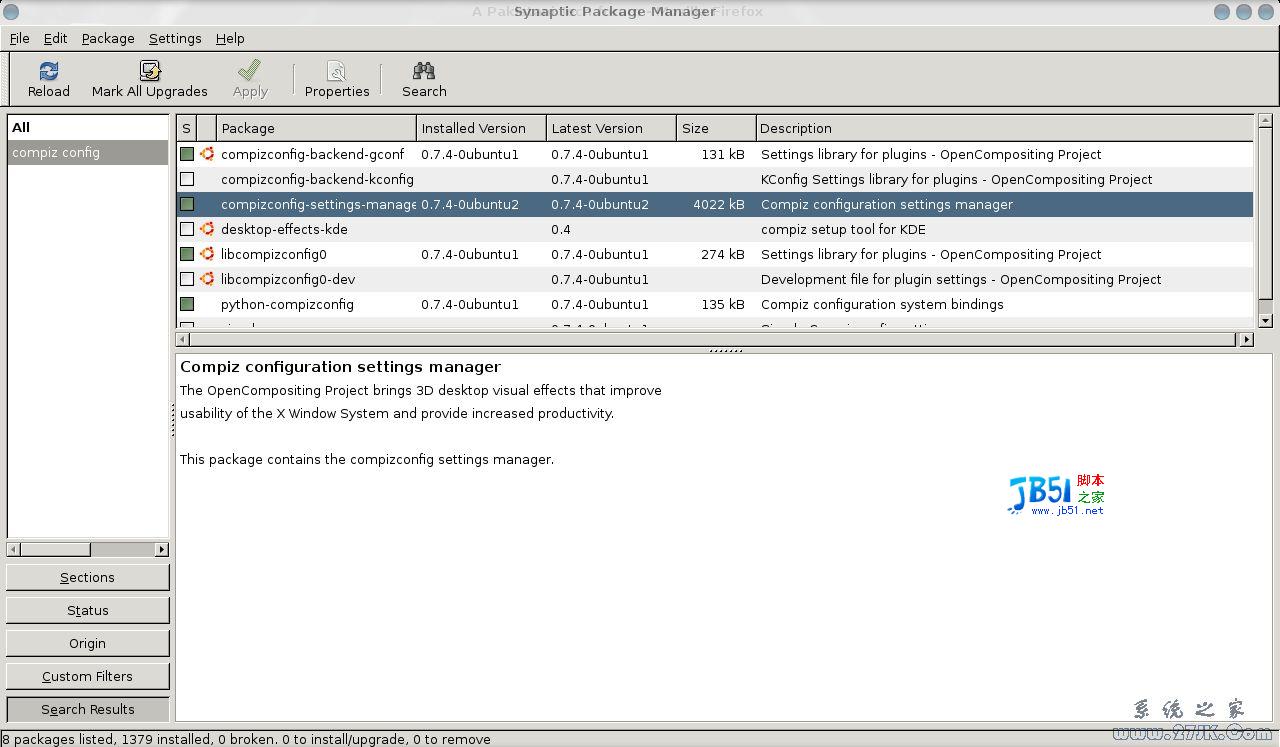Screen dimensions: 1280x747
Task: Mark compizconfig-backend-kconfig checkbox for installation
Action: click(x=187, y=179)
